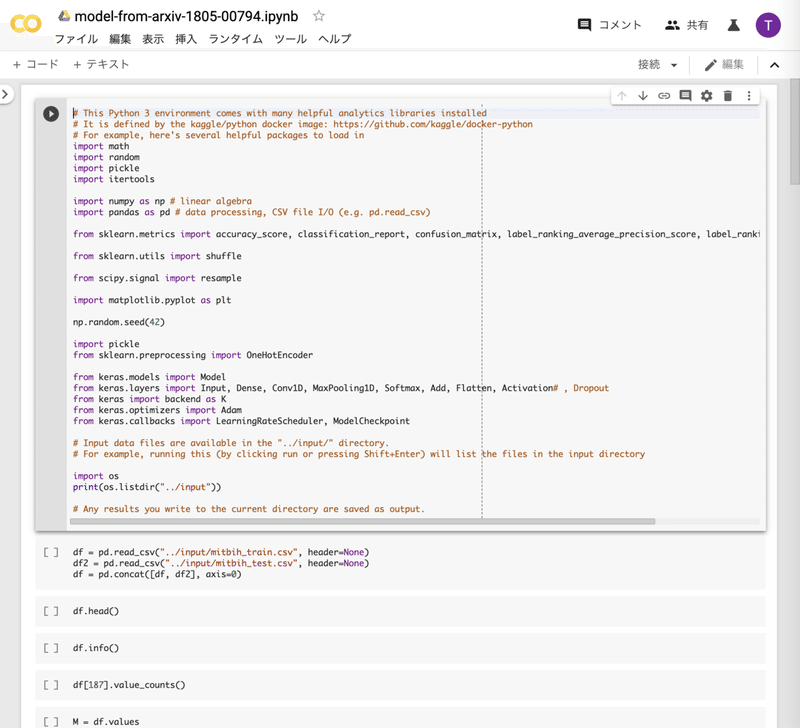Expand the left sidebar panel
Image resolution: width=800 pixels, height=728 pixels.
pos(5,94)
